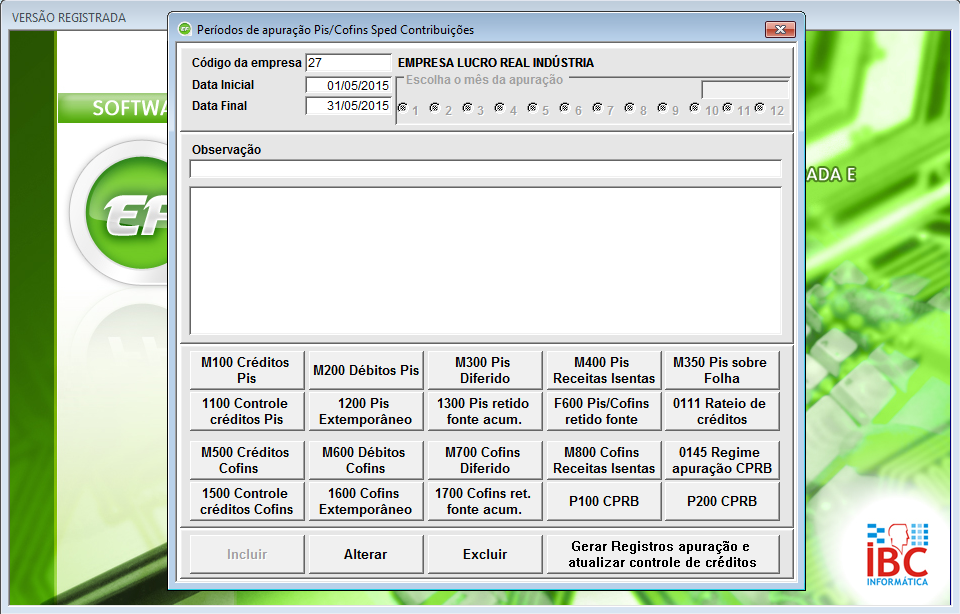Click the dialog title bar app icon

coord(184,29)
